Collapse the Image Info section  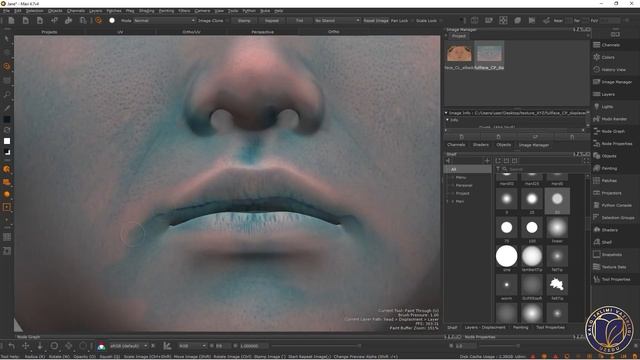446,113
